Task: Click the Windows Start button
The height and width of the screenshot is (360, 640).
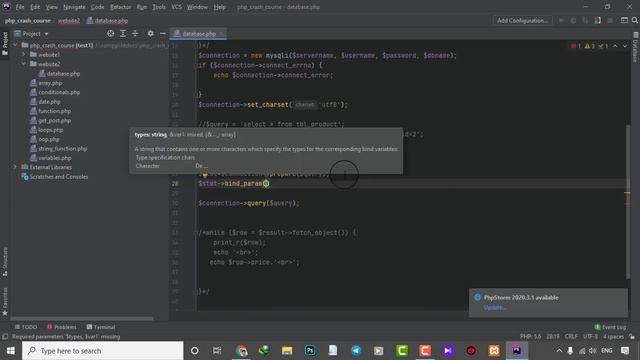Action: pos(11,351)
